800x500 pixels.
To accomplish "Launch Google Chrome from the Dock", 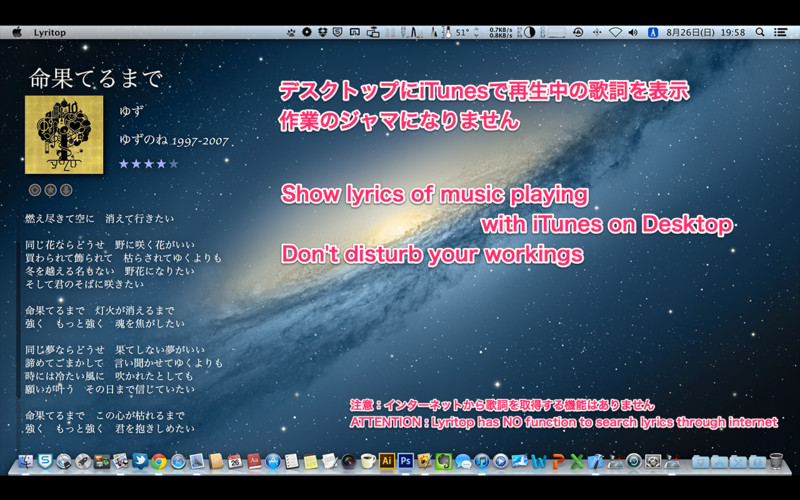I will pyautogui.click(x=159, y=461).
